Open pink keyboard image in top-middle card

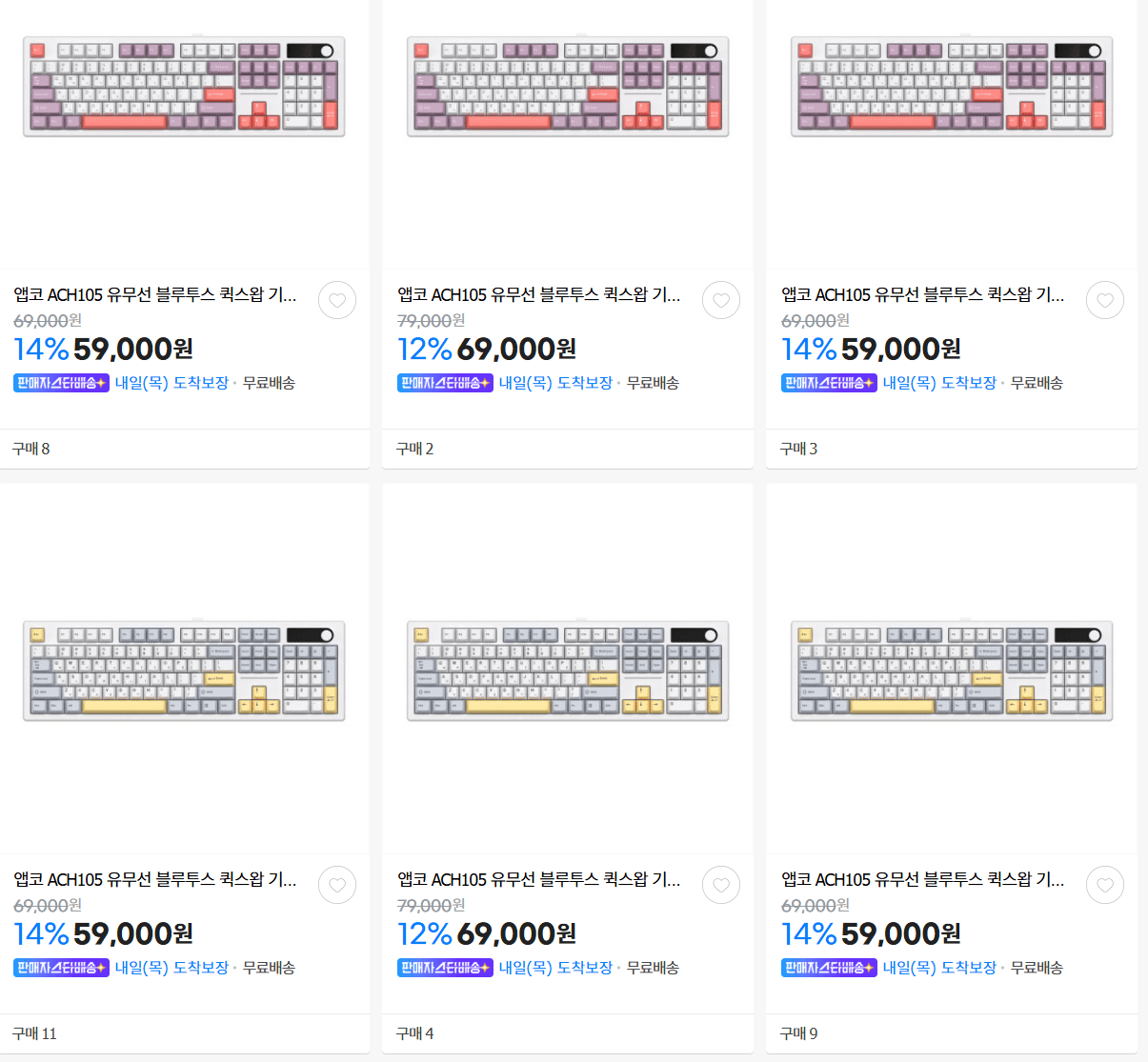click(568, 87)
